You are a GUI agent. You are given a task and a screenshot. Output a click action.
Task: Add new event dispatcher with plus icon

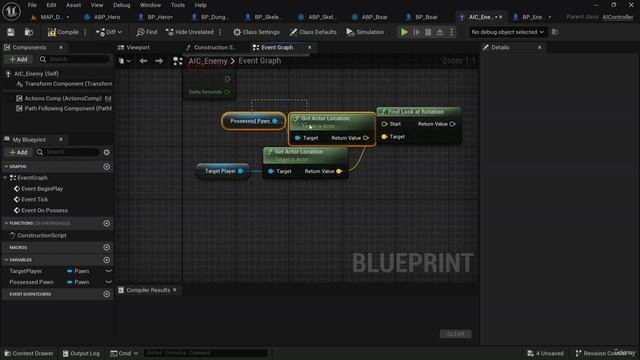pos(107,294)
